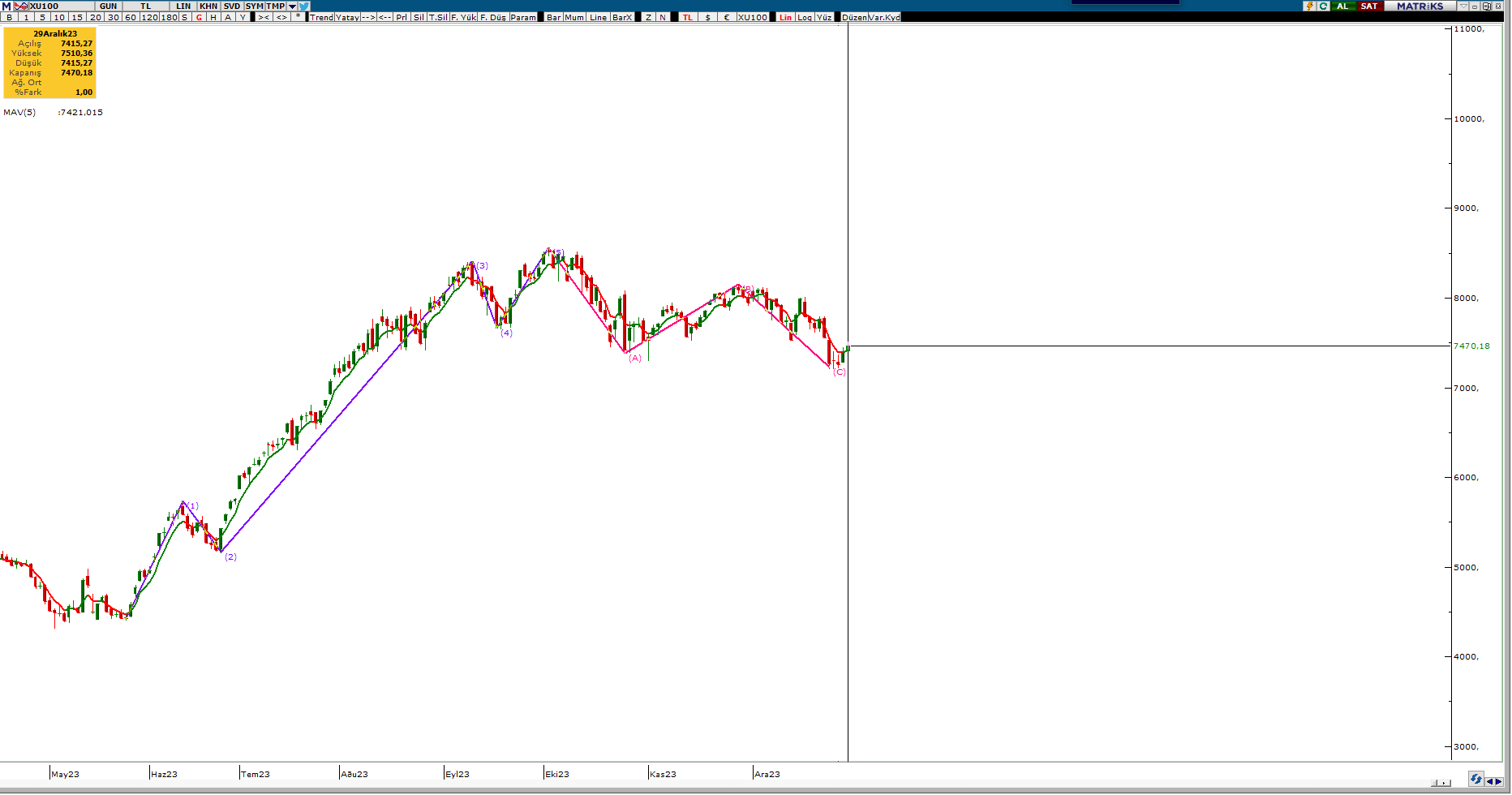Toggle currency to dollar ($)
The image size is (1512, 795).
707,17
